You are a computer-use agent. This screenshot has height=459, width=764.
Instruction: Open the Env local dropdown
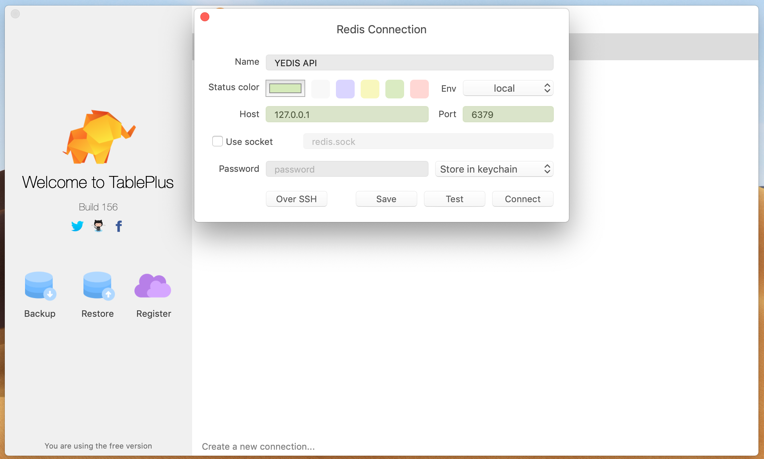[x=508, y=88]
